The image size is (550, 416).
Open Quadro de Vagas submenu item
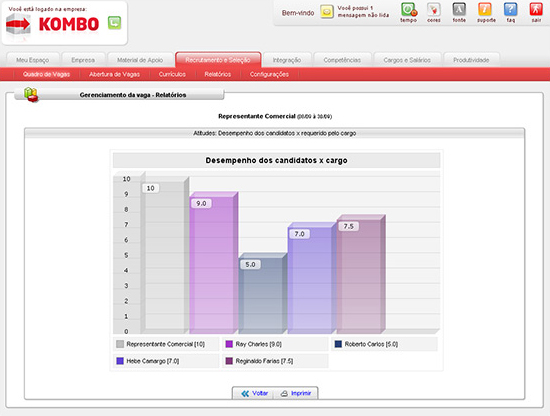point(46,74)
